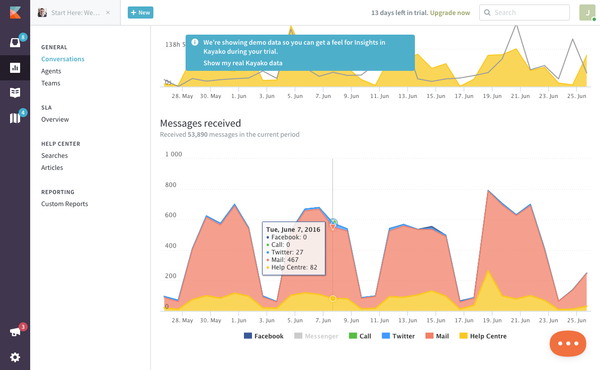Click 'Show my real Kayako data' link
Screen dimensions: 600x370
(x=243, y=63)
